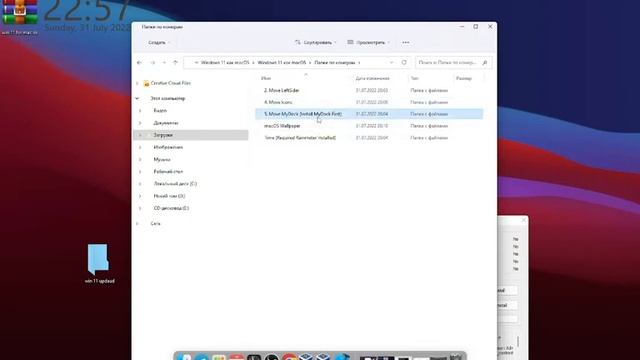Open Изображения in navigation pane

168,147
